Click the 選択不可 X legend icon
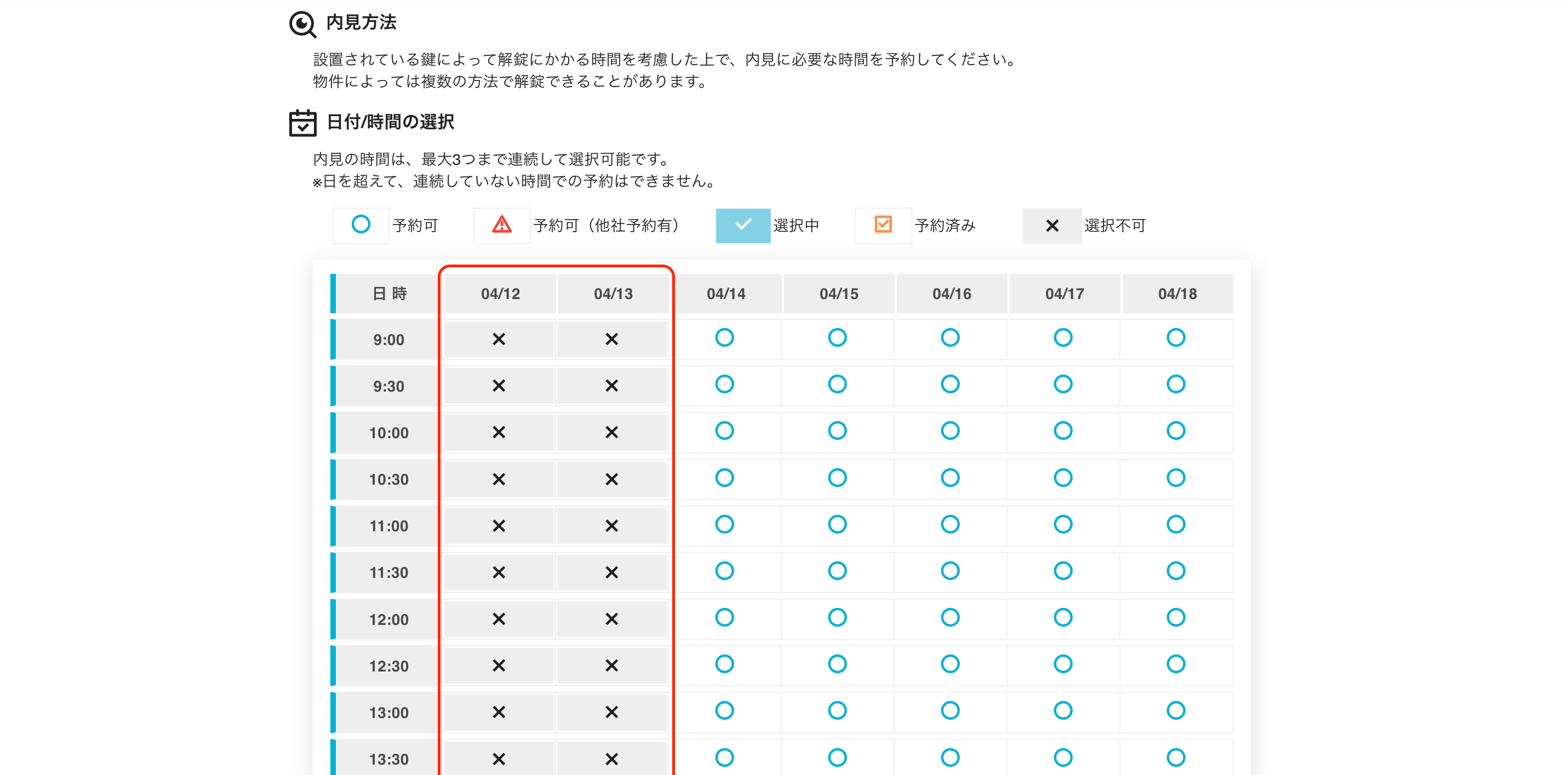The height and width of the screenshot is (775, 1568). click(1052, 226)
